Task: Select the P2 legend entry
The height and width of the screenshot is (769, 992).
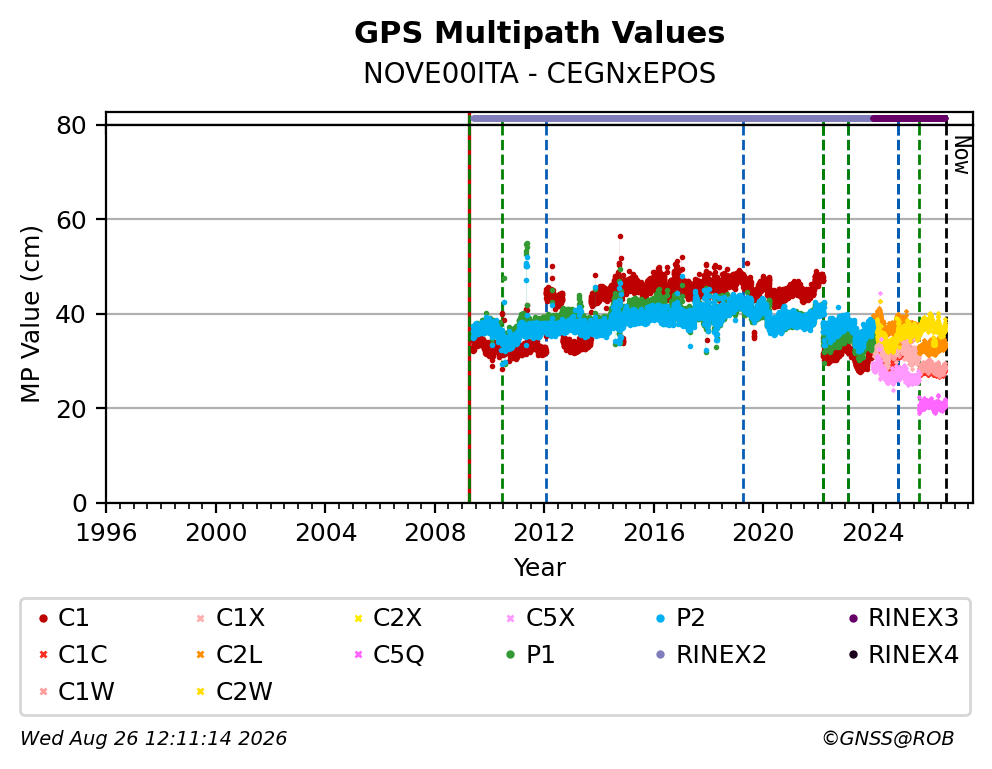Action: tap(680, 618)
